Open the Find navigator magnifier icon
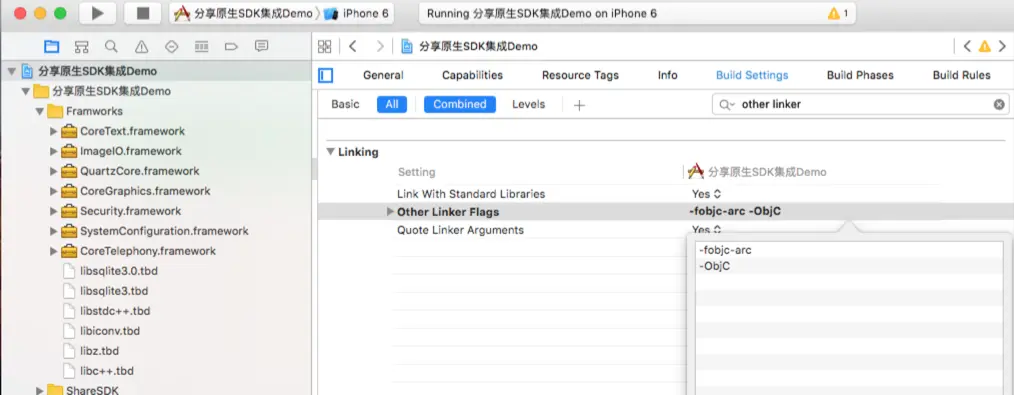Screen dimensions: 1014x395 click(x=111, y=47)
